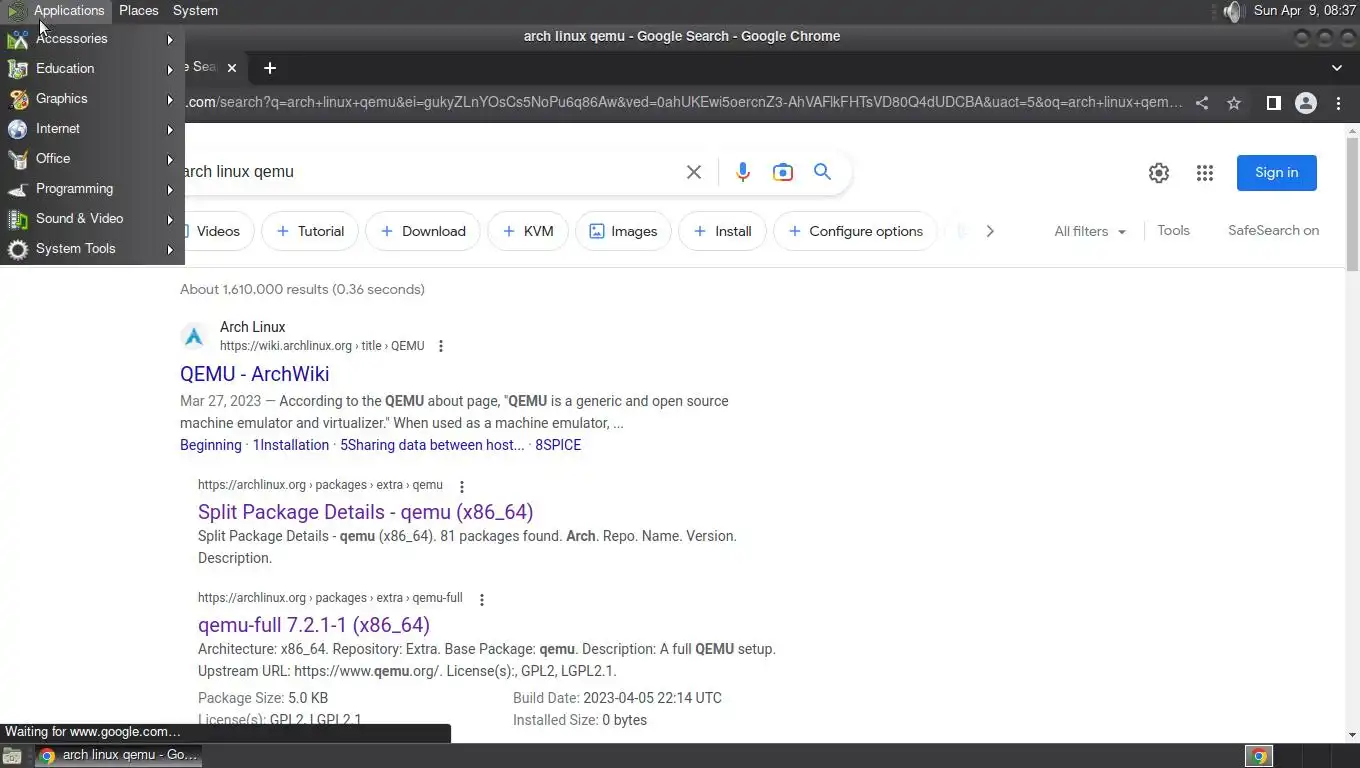Open the Beginning sitelink
This screenshot has width=1360, height=768.
click(x=211, y=445)
